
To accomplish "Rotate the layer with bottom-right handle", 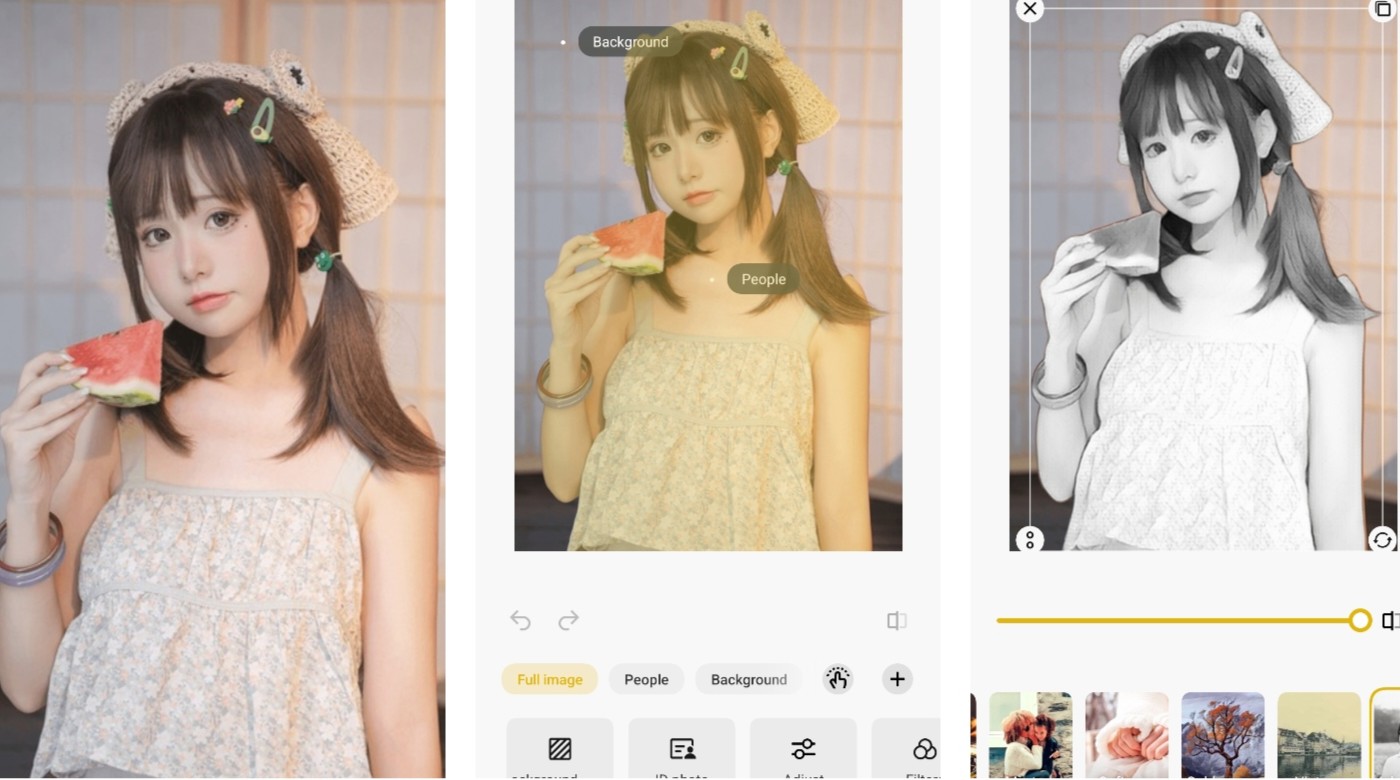I will point(1382,540).
